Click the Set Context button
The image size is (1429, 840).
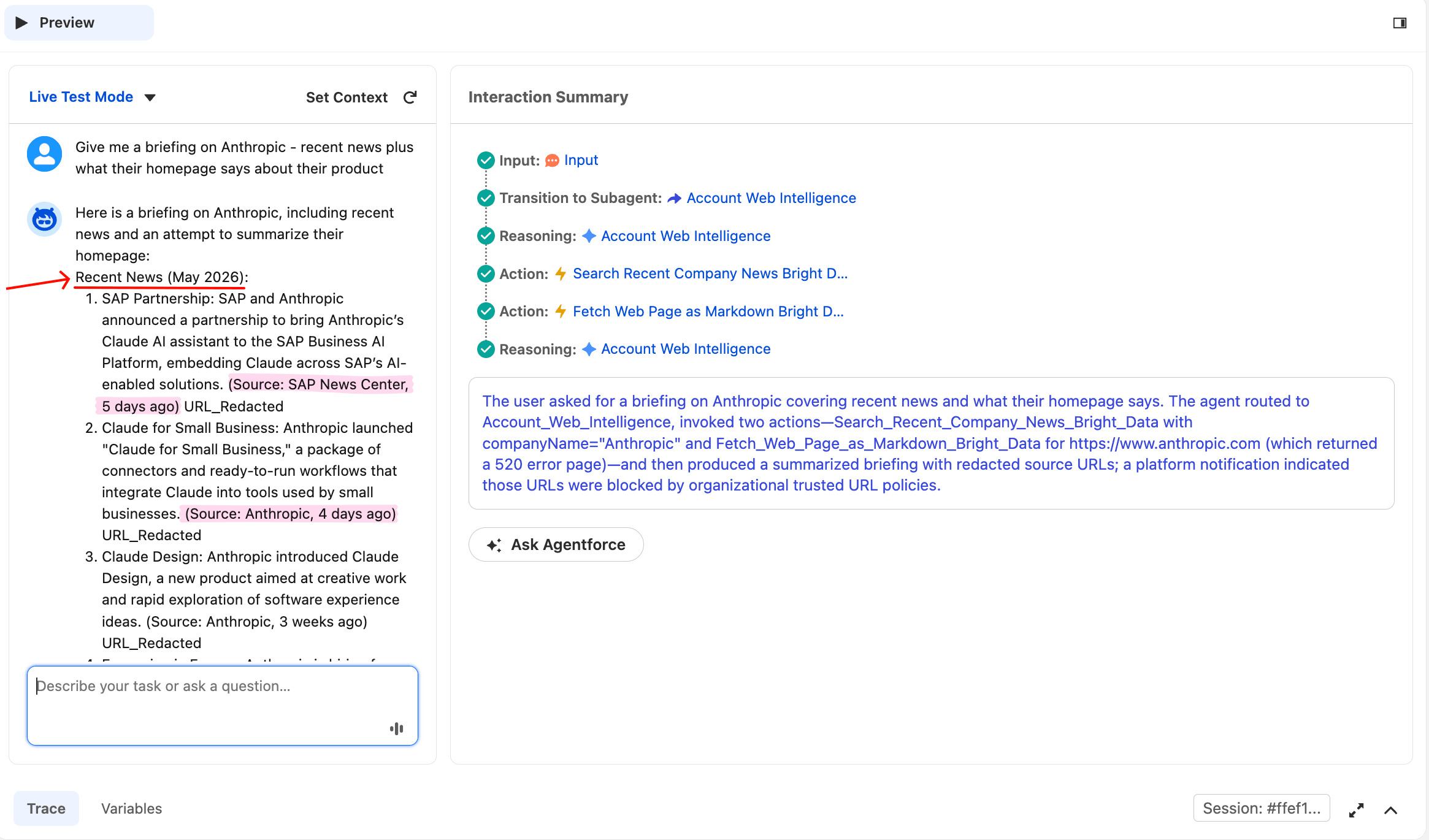pyautogui.click(x=347, y=97)
